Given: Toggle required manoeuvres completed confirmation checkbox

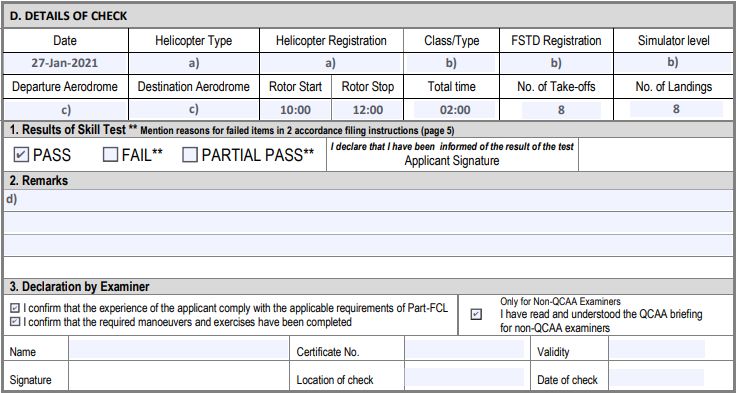Looking at the screenshot, I should 16,322.
